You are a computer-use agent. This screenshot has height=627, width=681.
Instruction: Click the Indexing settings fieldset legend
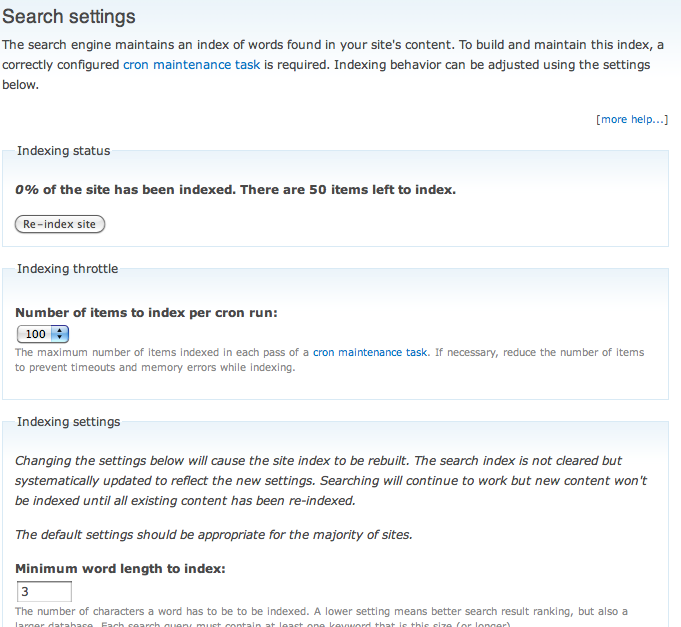pos(69,422)
